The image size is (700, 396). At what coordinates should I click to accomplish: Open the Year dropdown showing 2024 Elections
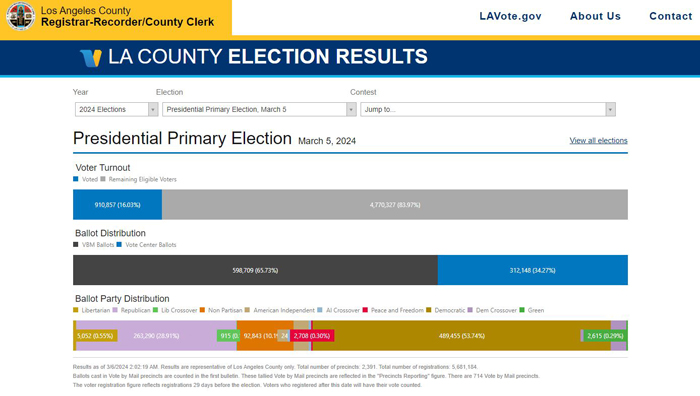point(117,109)
